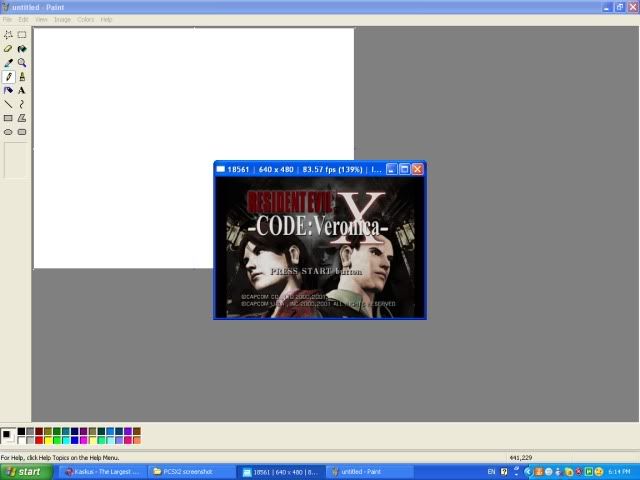Image resolution: width=640 pixels, height=480 pixels.
Task: Click the green square tray icon
Action: tap(589, 472)
